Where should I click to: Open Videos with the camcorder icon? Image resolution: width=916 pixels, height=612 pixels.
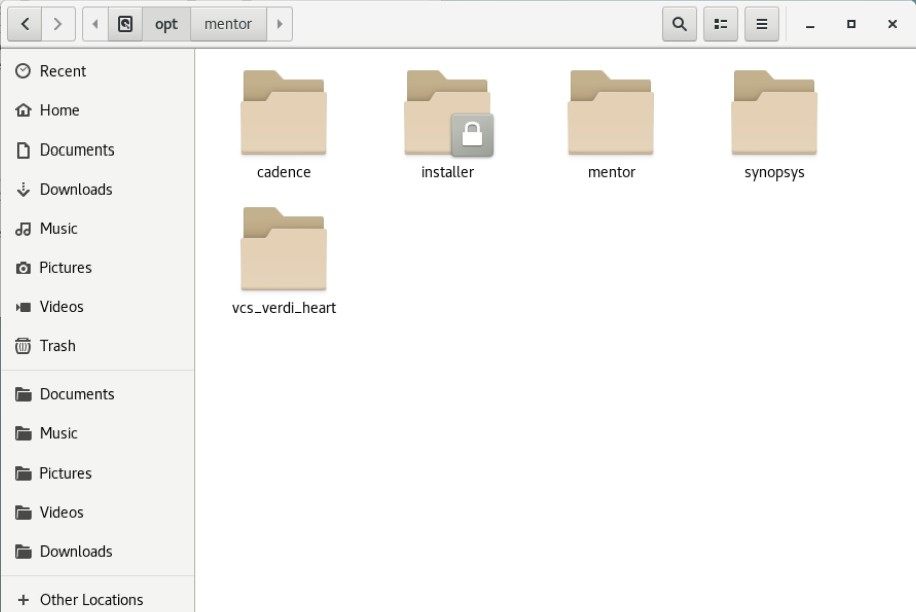(98, 307)
